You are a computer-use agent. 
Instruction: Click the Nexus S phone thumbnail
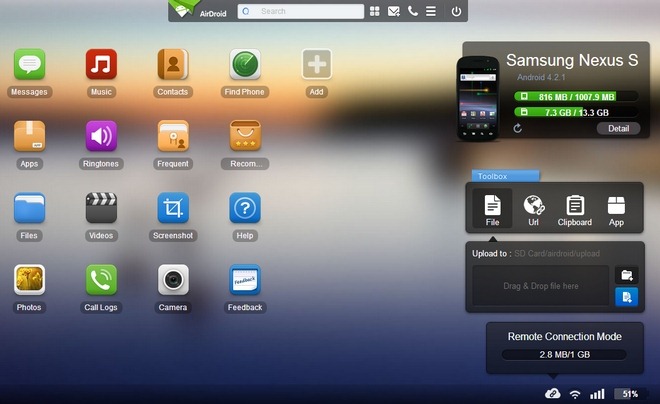pyautogui.click(x=478, y=98)
